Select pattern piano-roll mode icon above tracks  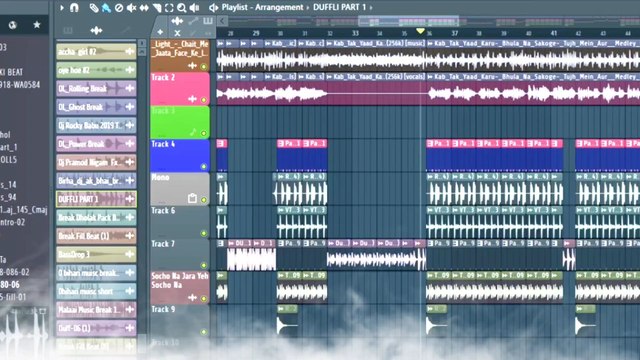(x=208, y=21)
